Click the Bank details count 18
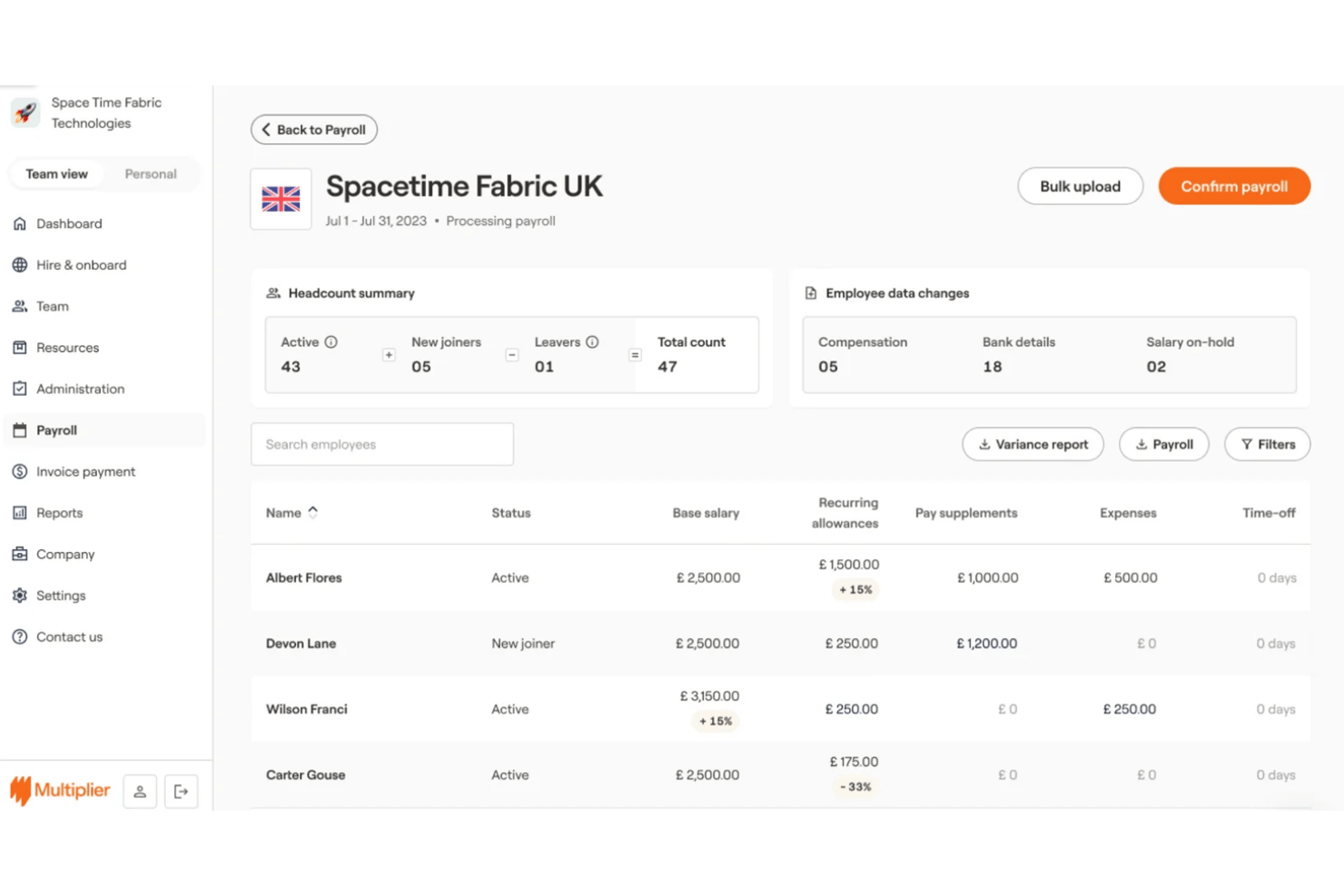Image resolution: width=1344 pixels, height=896 pixels. pos(993,367)
